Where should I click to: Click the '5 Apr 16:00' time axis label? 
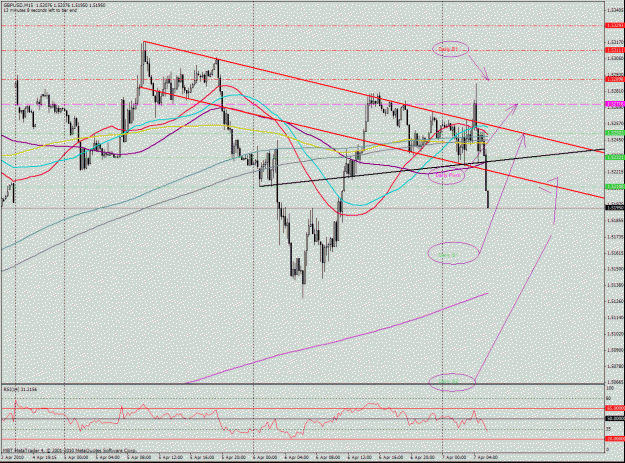[202, 457]
